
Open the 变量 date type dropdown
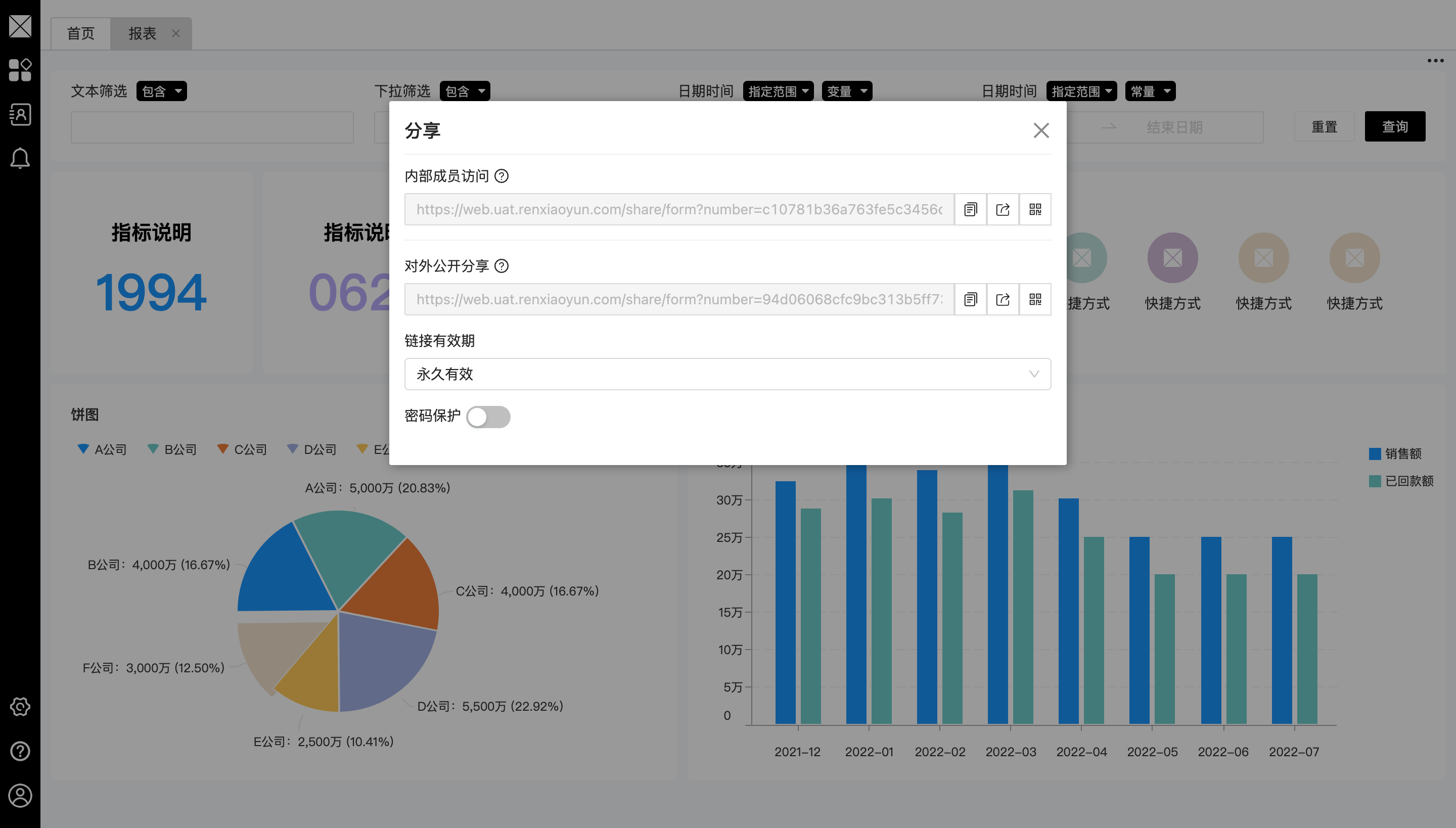[x=846, y=91]
